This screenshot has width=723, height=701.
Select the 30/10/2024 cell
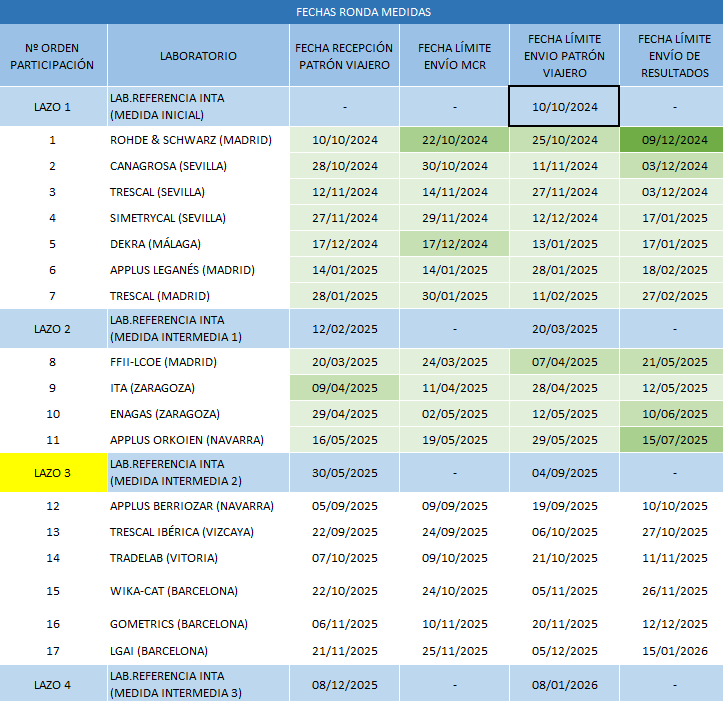coord(455,166)
